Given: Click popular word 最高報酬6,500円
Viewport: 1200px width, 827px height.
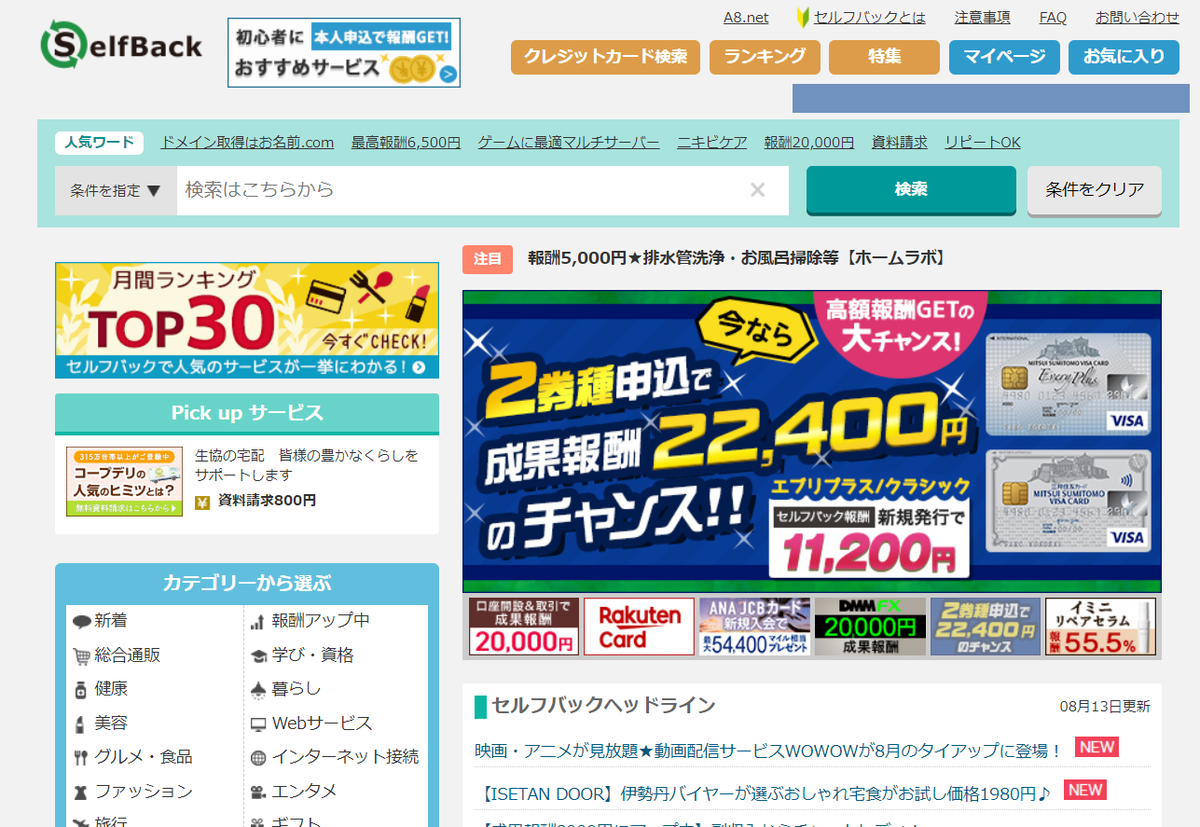Looking at the screenshot, I should tap(406, 143).
